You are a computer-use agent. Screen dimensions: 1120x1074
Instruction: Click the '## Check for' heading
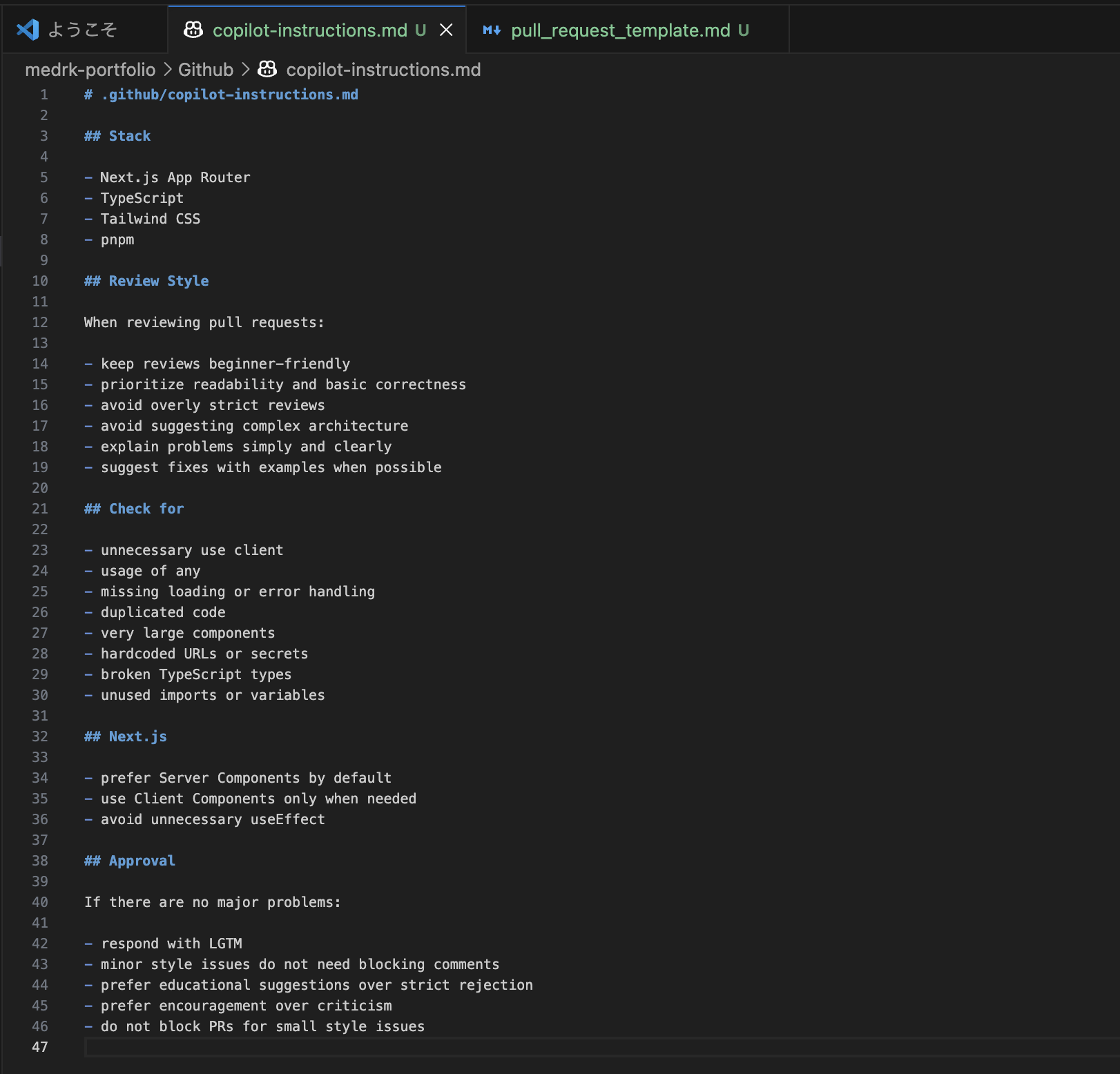(134, 509)
